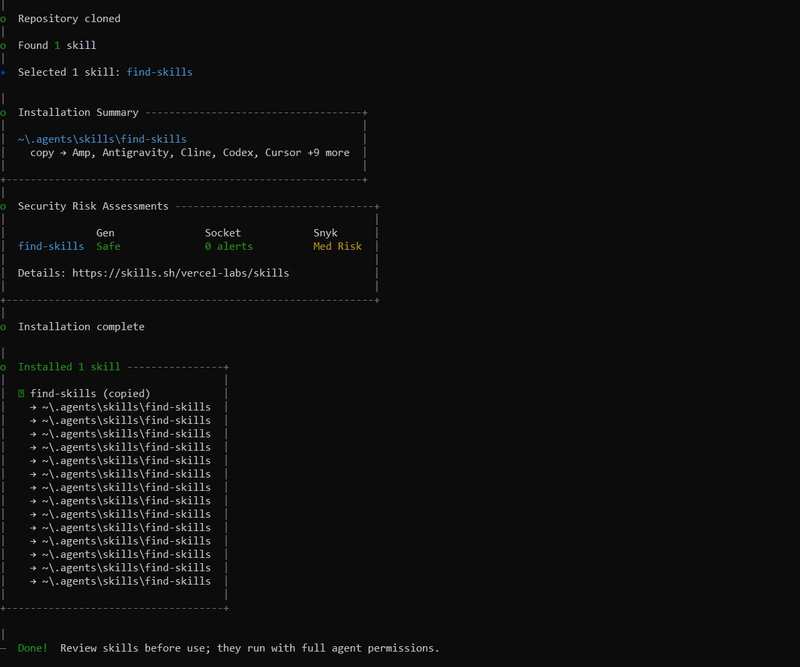Click the green "0 alerts" value
Image resolution: width=800 pixels, height=667 pixels.
point(229,246)
